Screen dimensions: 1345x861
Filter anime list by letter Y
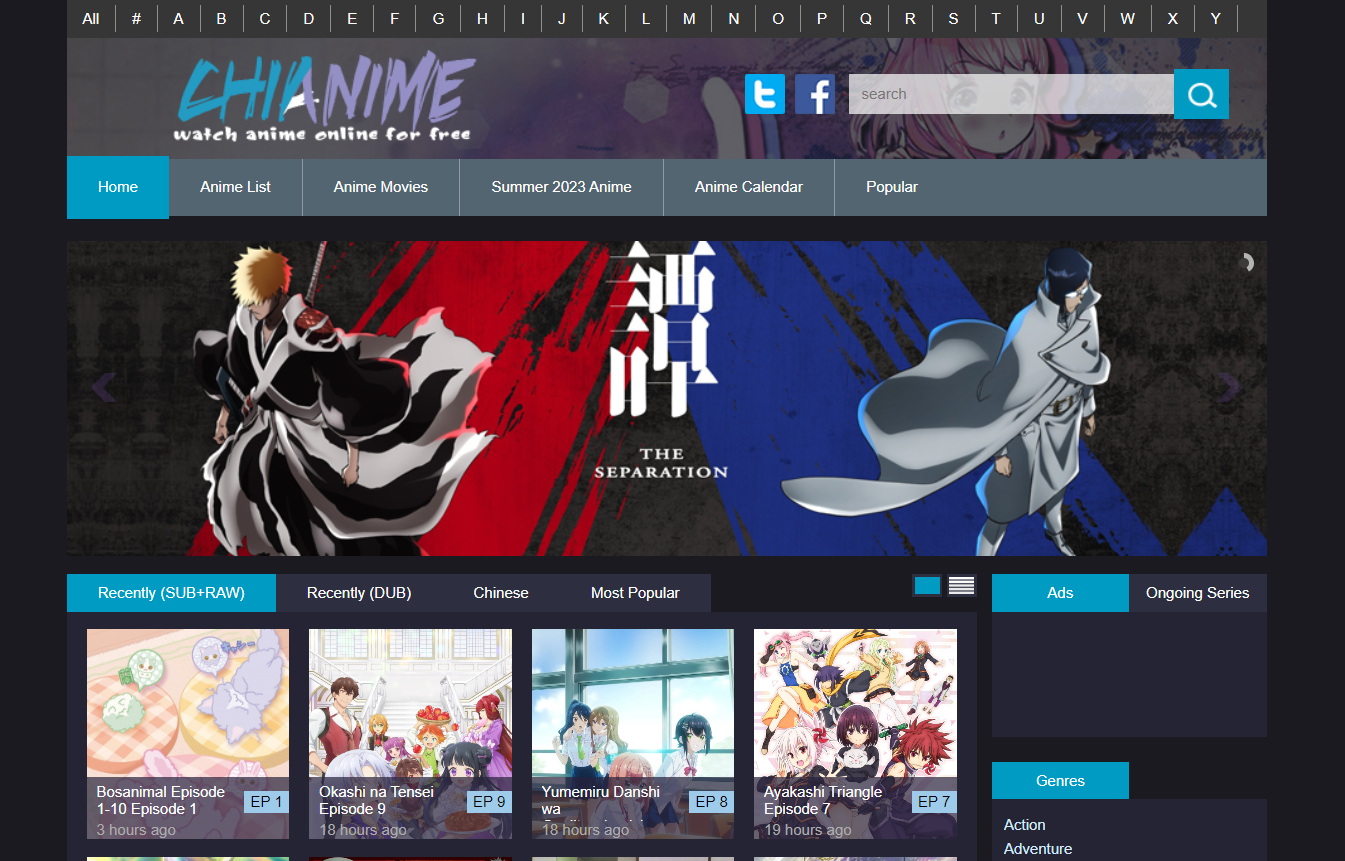[1216, 19]
